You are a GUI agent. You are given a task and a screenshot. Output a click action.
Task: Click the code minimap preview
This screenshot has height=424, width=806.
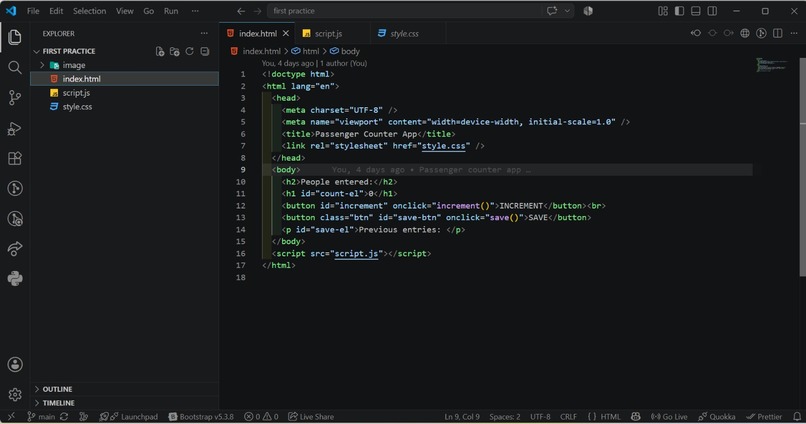(772, 65)
